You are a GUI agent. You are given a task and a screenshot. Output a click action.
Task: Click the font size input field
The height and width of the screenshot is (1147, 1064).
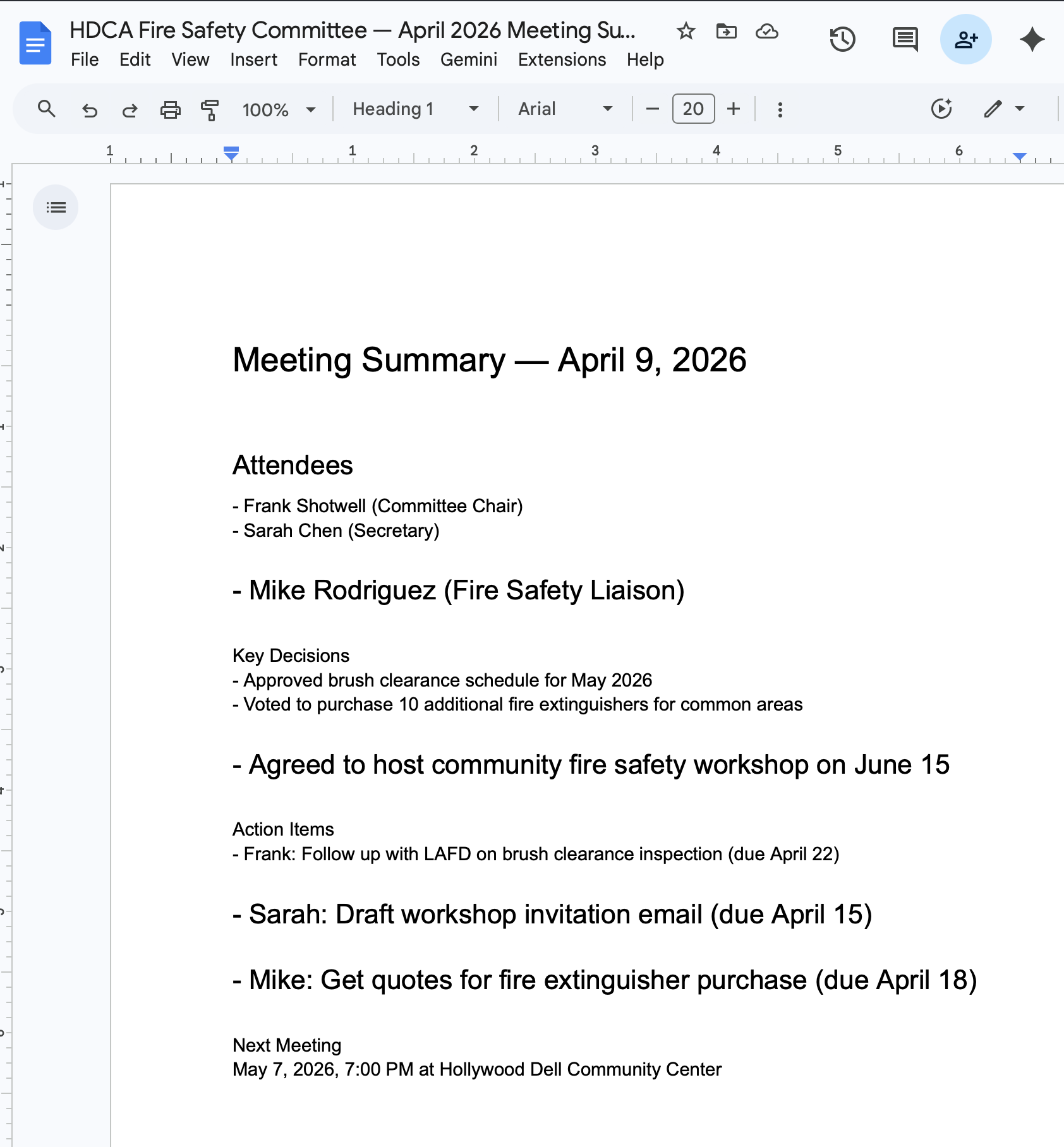coord(692,109)
